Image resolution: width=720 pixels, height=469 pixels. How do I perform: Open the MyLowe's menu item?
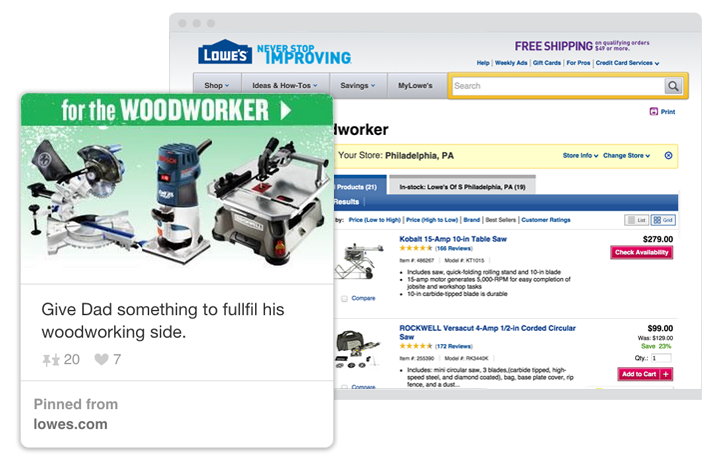point(415,85)
